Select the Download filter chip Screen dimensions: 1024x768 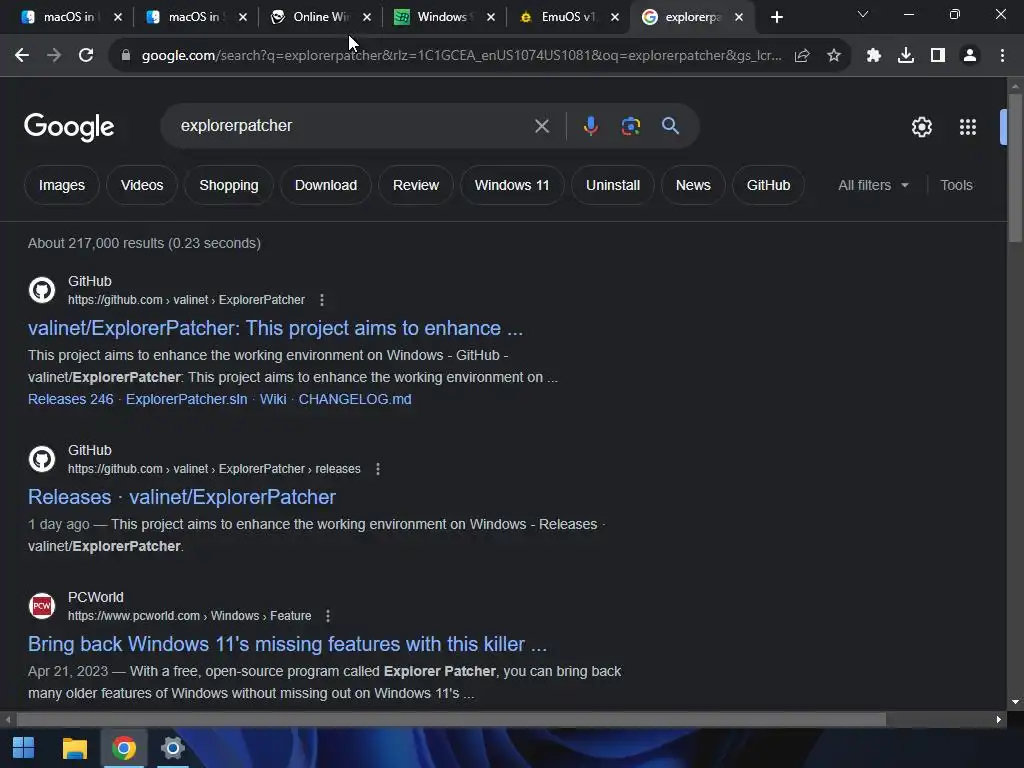tap(326, 185)
